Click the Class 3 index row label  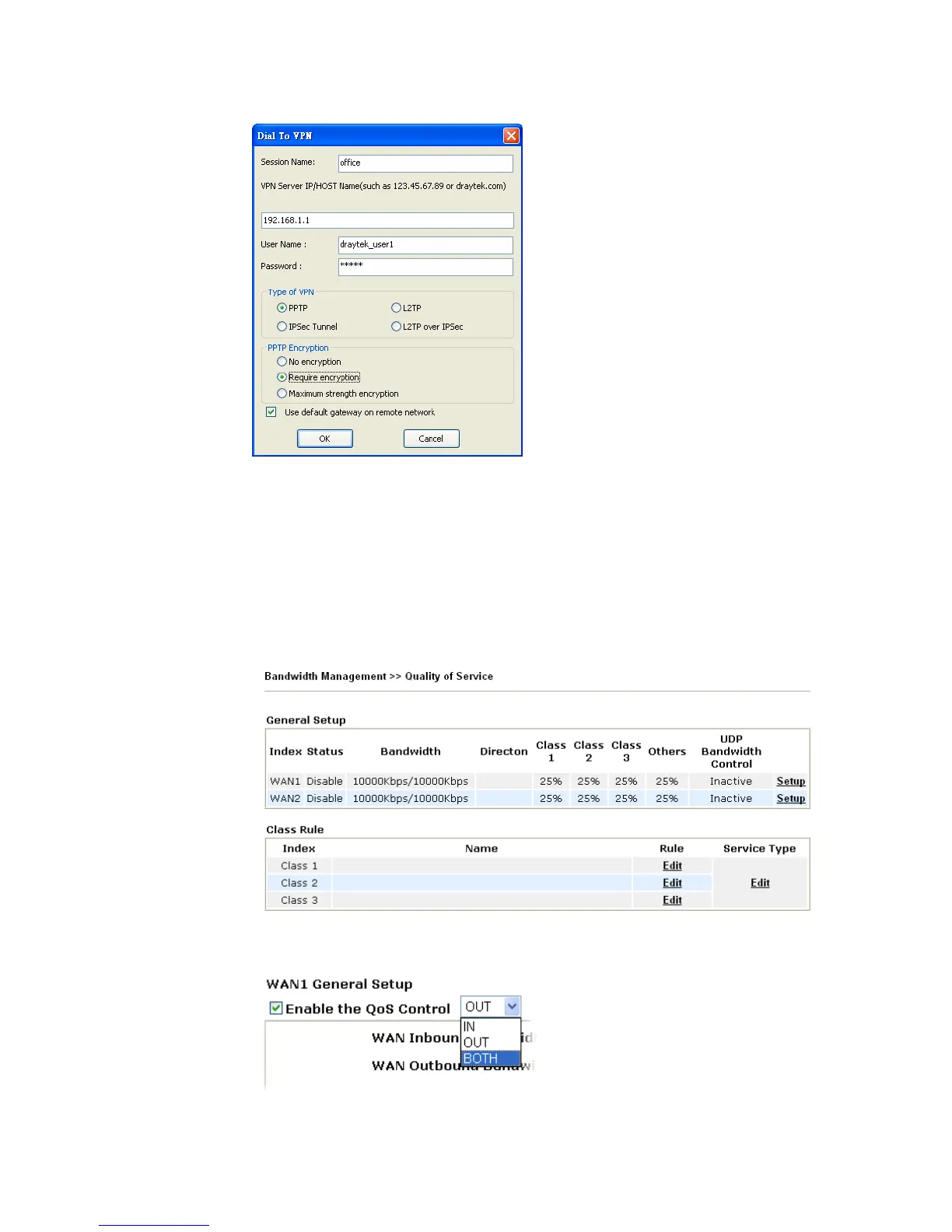[x=299, y=900]
